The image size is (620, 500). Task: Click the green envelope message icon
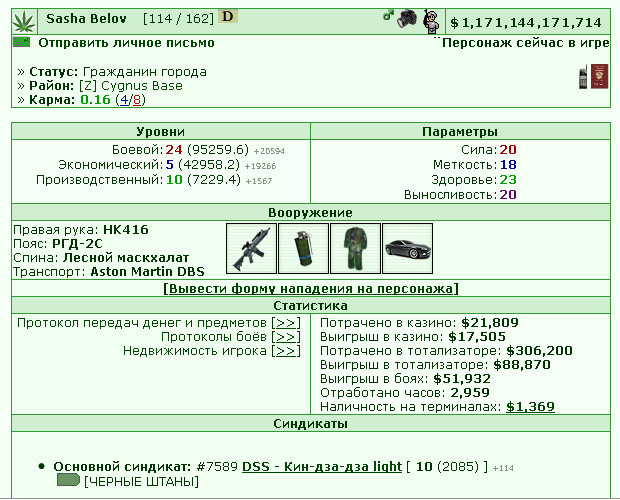click(21, 42)
